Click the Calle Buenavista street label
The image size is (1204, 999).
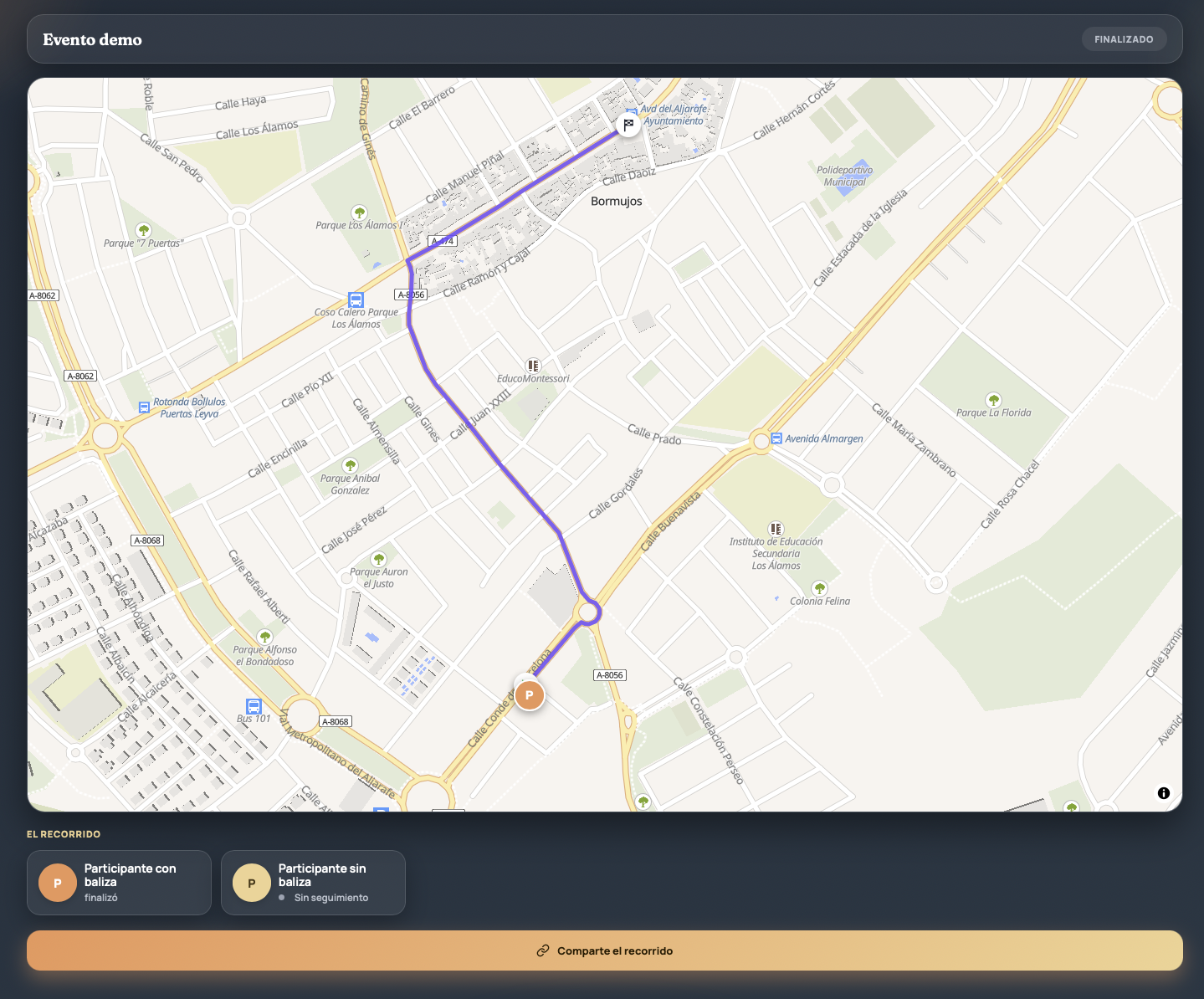pyautogui.click(x=670, y=521)
